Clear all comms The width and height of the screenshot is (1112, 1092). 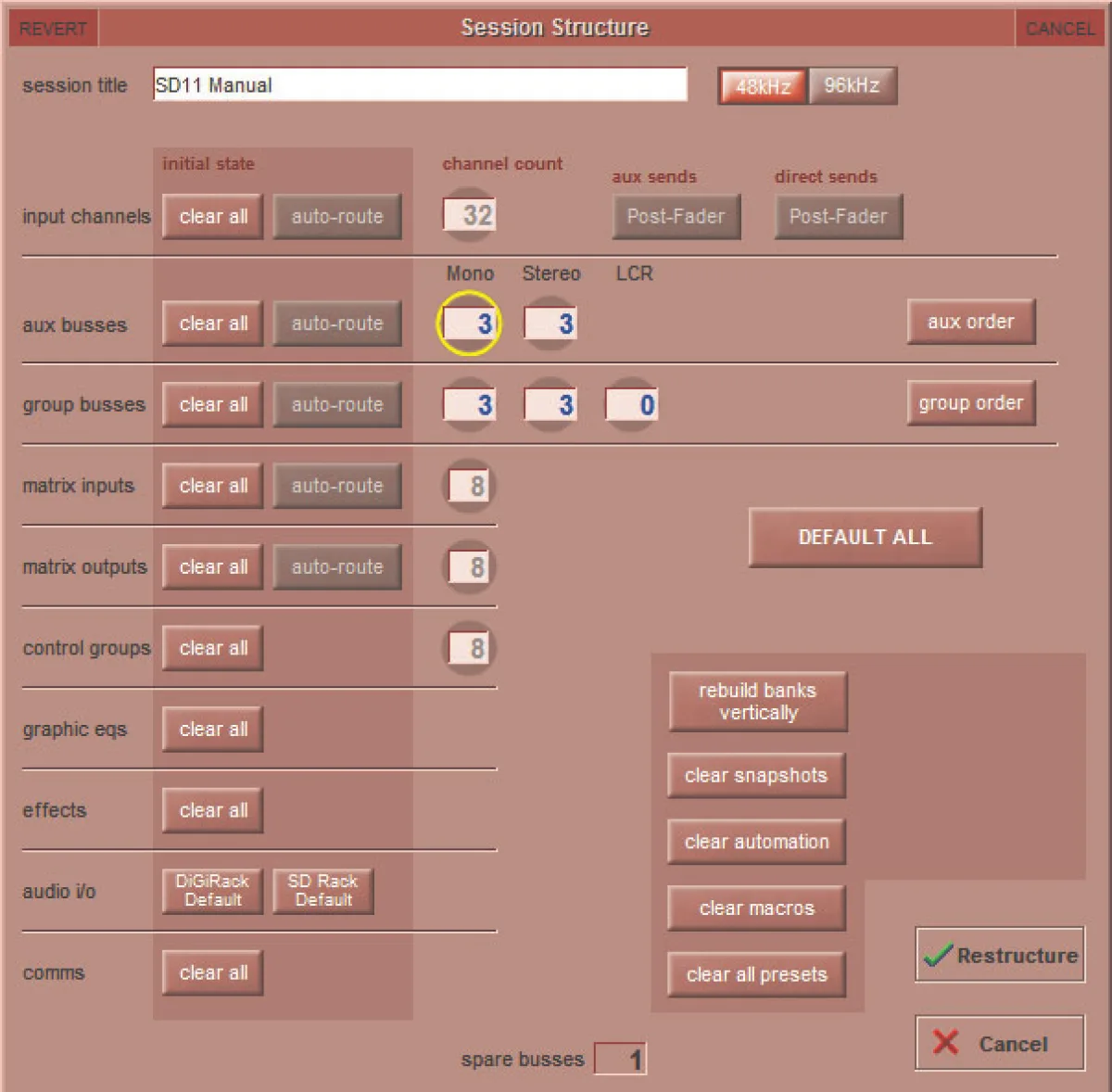pos(213,972)
